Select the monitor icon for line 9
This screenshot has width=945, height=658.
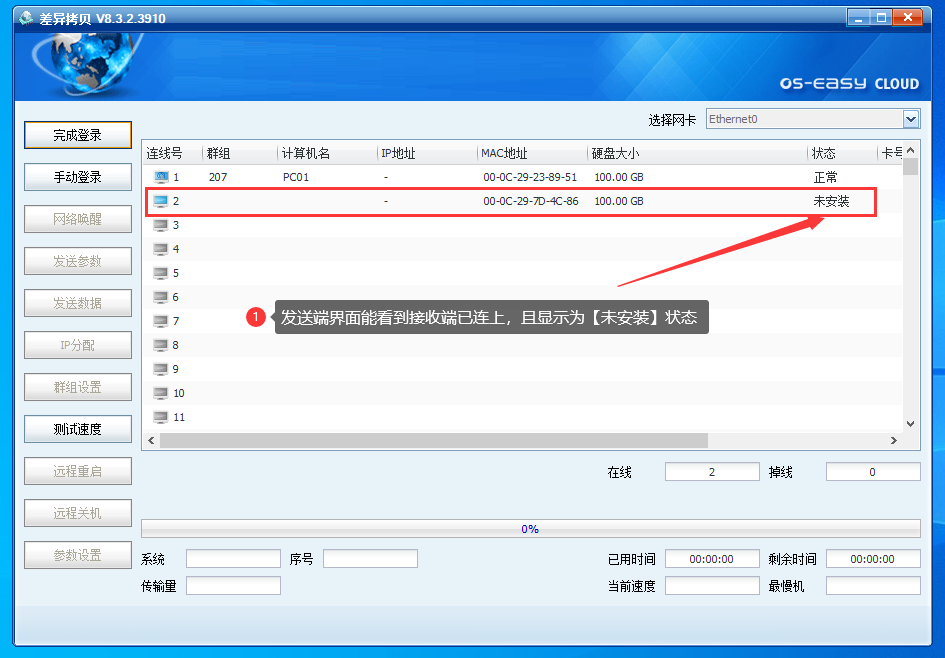(161, 369)
